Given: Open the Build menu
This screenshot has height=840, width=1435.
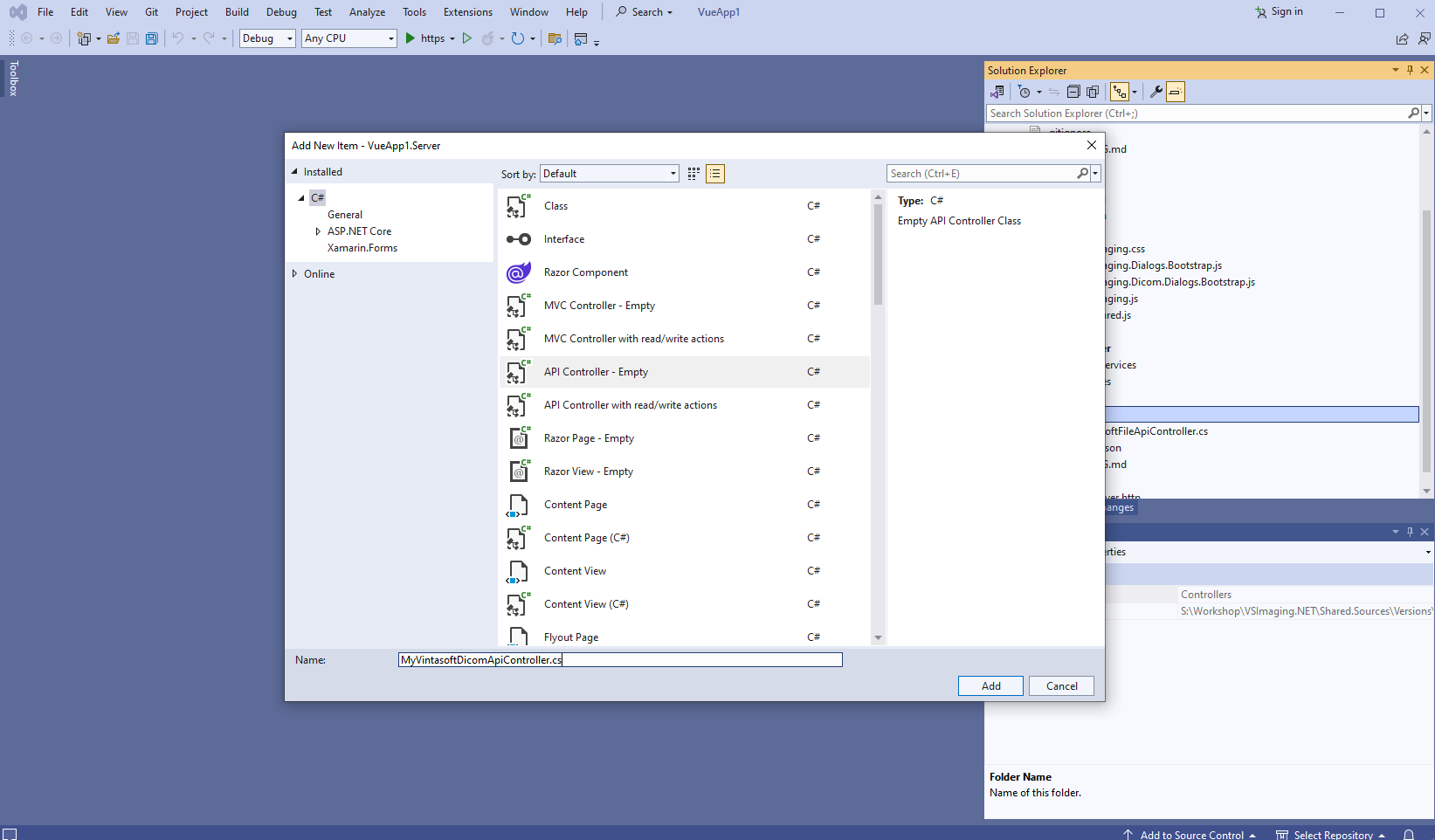Looking at the screenshot, I should (237, 12).
